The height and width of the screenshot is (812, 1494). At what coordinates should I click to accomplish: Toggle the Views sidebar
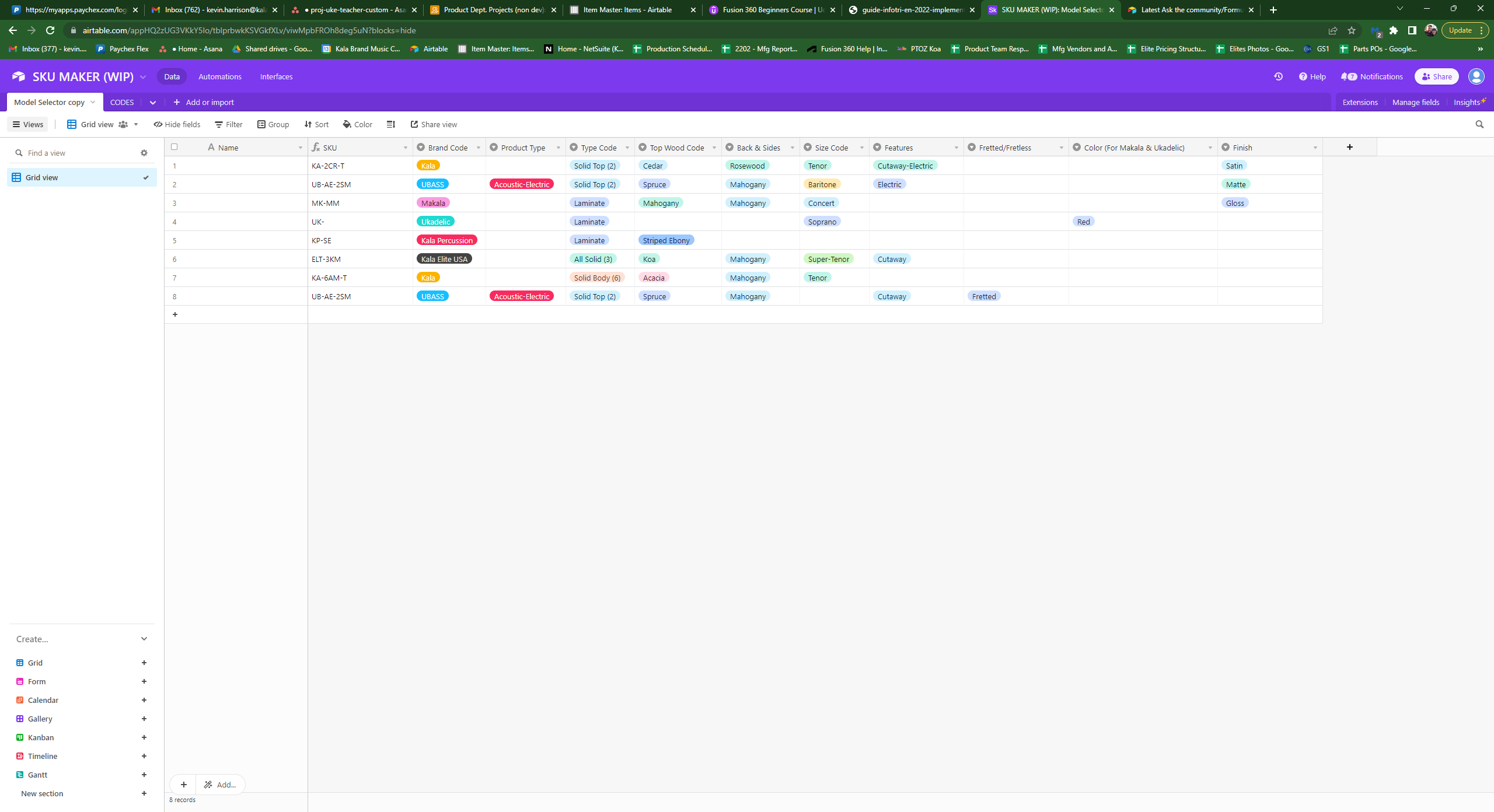click(x=28, y=124)
